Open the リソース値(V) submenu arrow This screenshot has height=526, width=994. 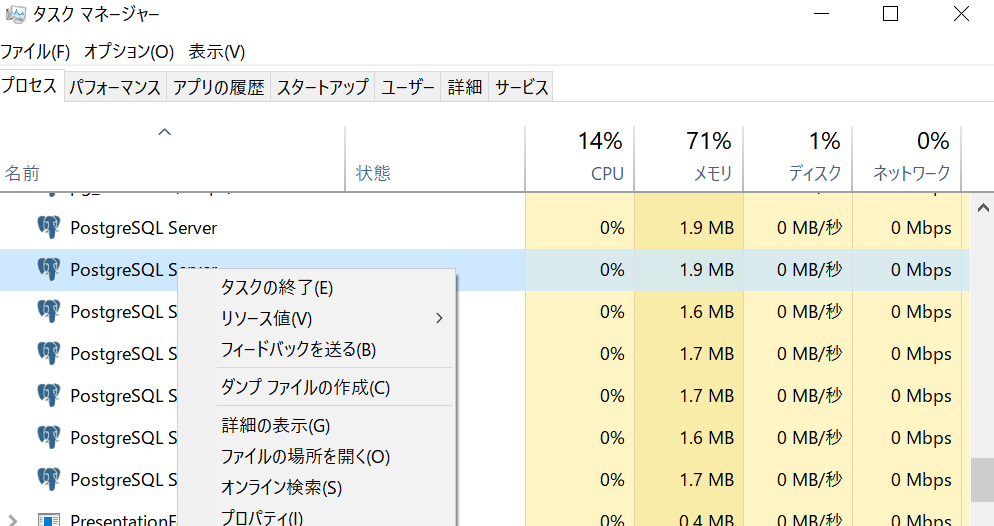[x=439, y=318]
